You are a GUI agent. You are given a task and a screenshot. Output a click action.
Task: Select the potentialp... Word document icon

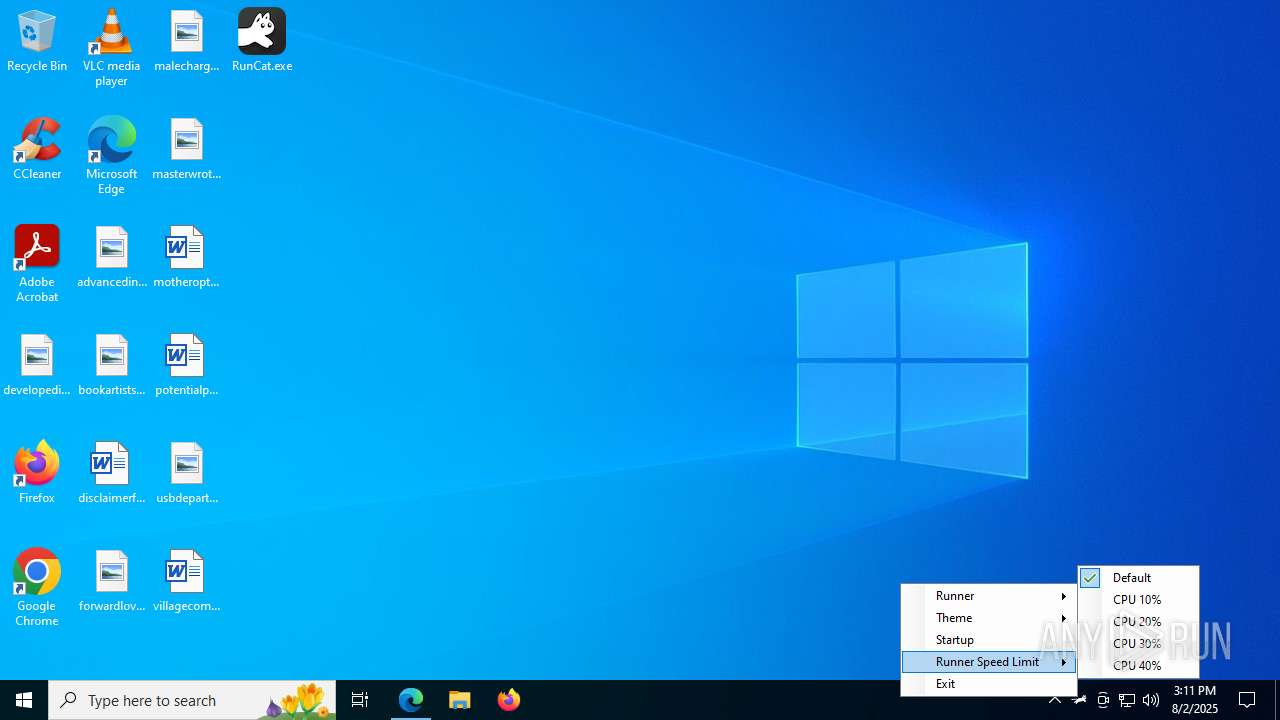click(186, 365)
